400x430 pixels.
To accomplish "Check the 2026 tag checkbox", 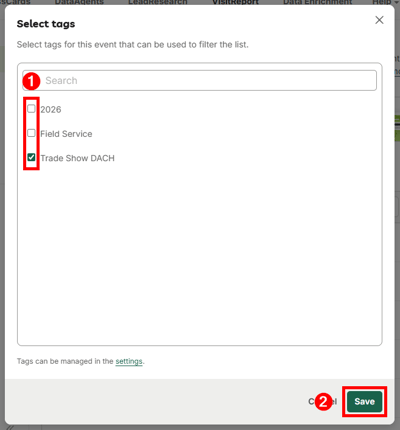I will pos(31,109).
